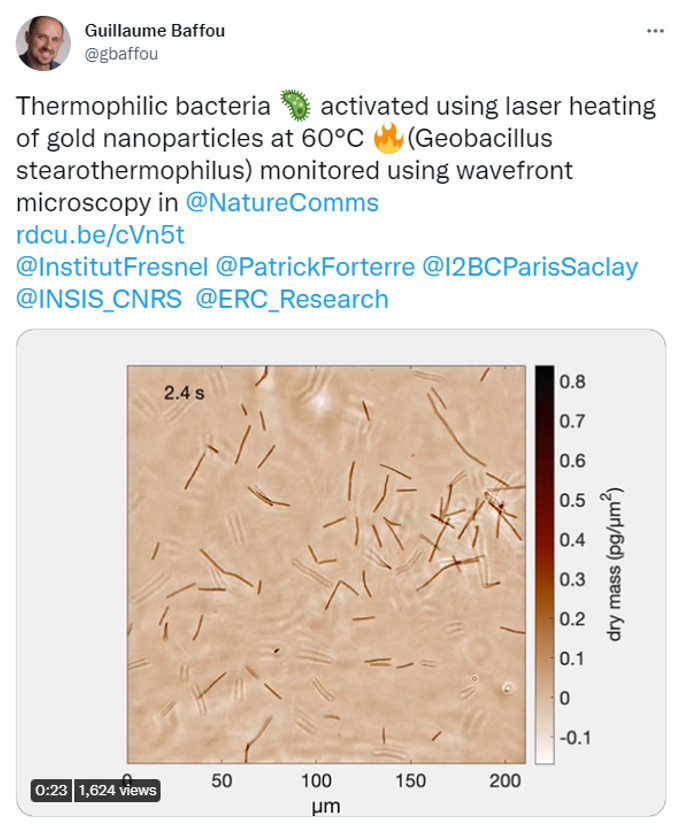Click the 0:23 video duration badge

[50, 790]
